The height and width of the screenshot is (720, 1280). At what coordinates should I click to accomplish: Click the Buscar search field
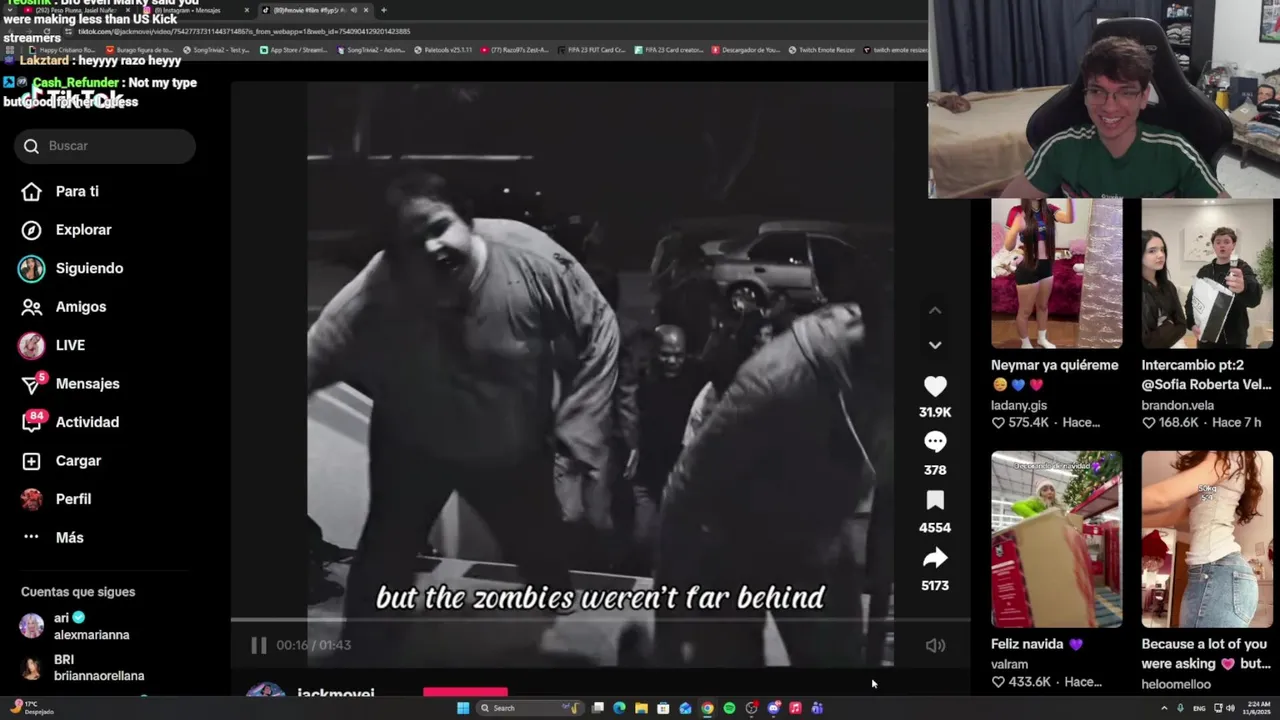pyautogui.click(x=105, y=146)
